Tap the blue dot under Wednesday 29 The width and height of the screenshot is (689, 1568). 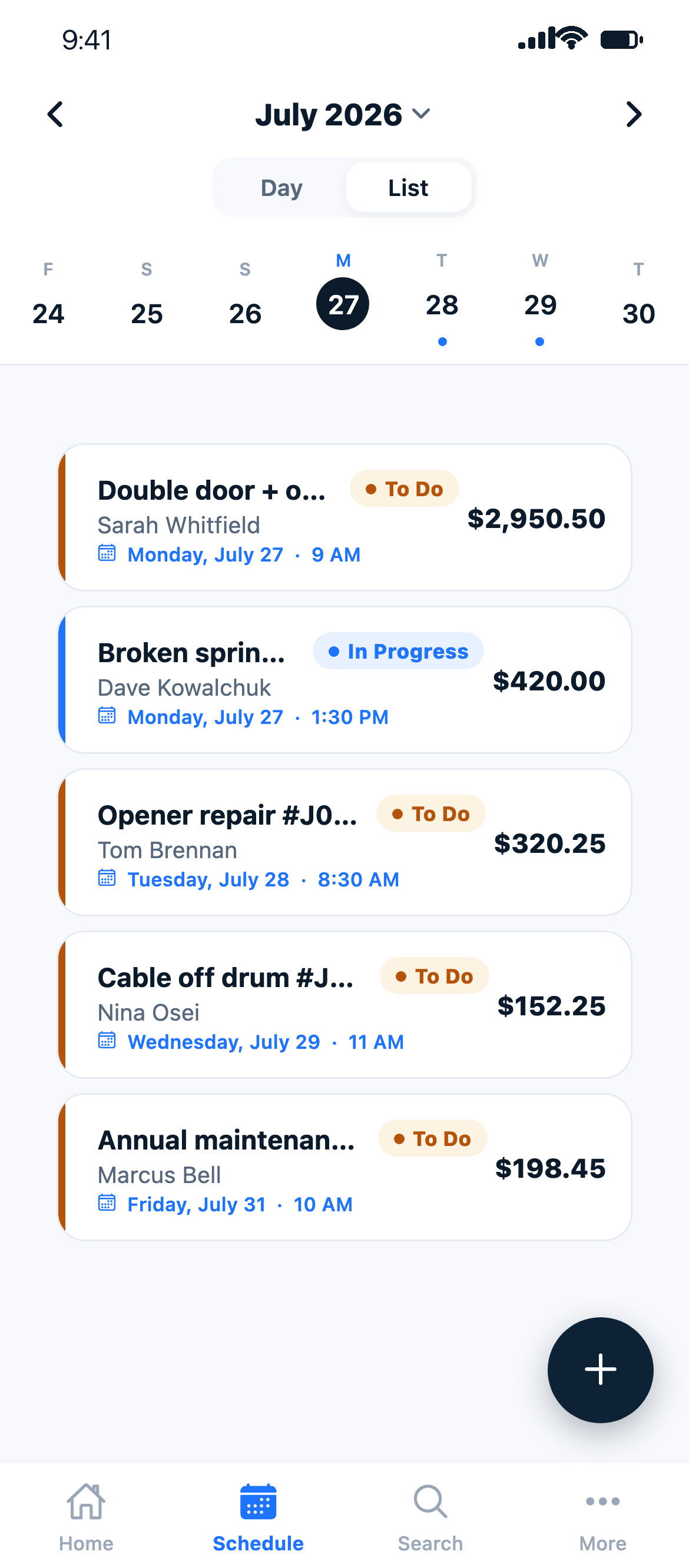540,341
